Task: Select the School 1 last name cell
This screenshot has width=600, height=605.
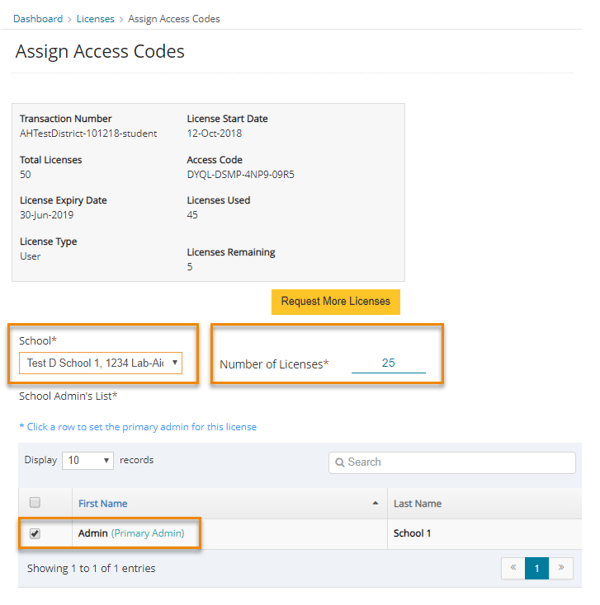Action: click(412, 533)
